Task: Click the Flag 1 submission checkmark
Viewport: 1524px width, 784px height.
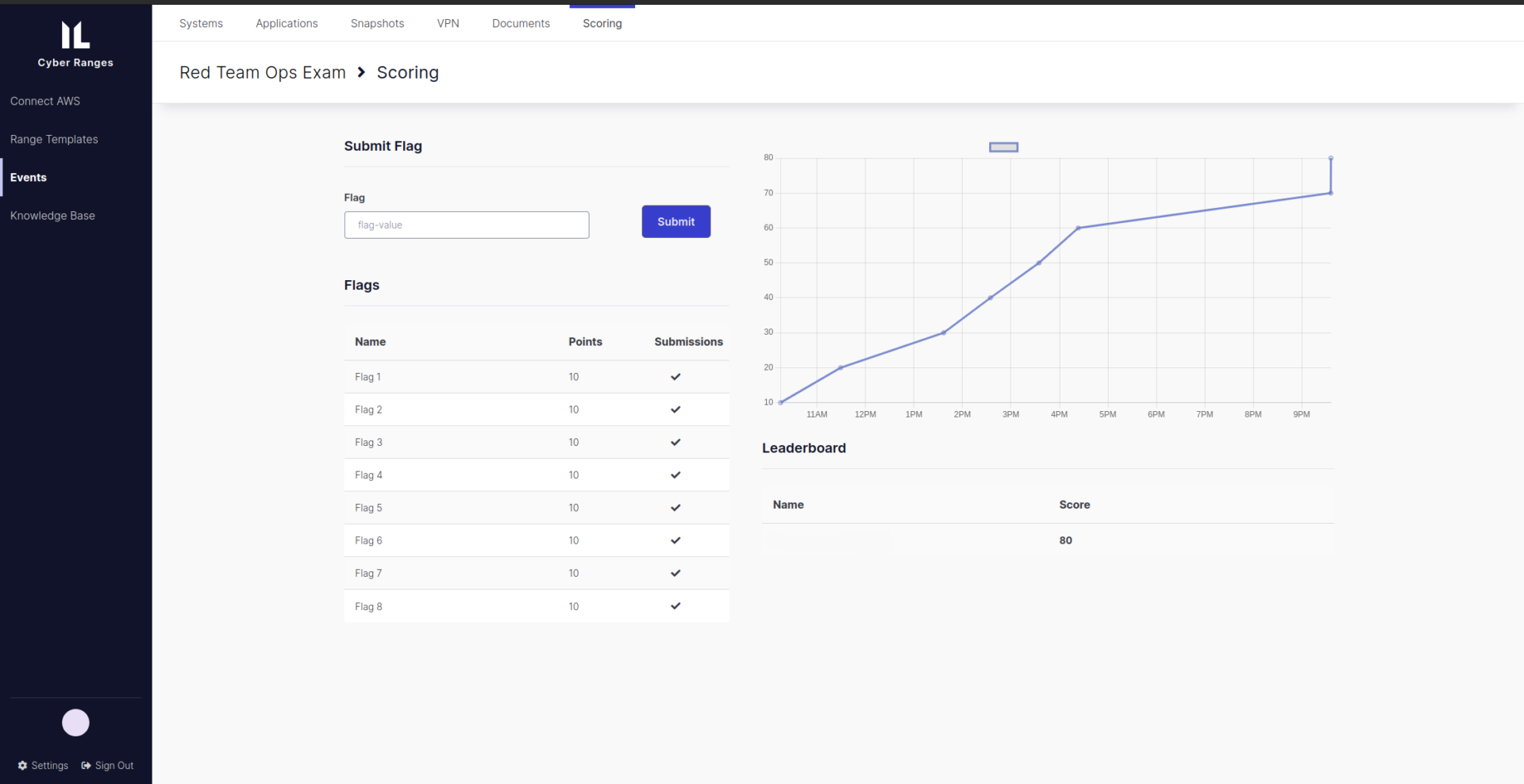Action: tap(675, 376)
